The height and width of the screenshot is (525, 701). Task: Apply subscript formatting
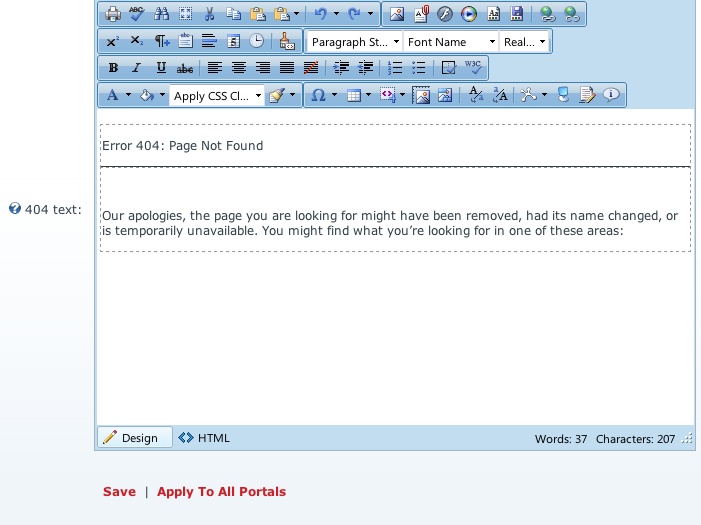tap(137, 42)
